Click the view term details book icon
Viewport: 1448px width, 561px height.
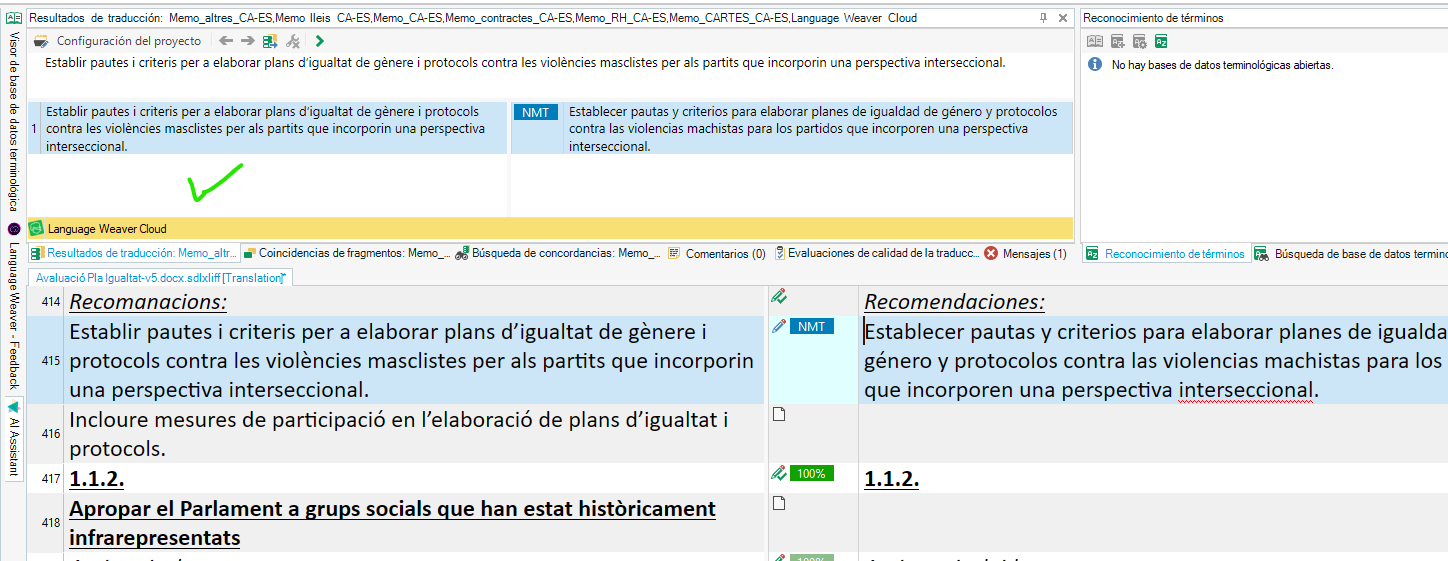click(x=1095, y=41)
